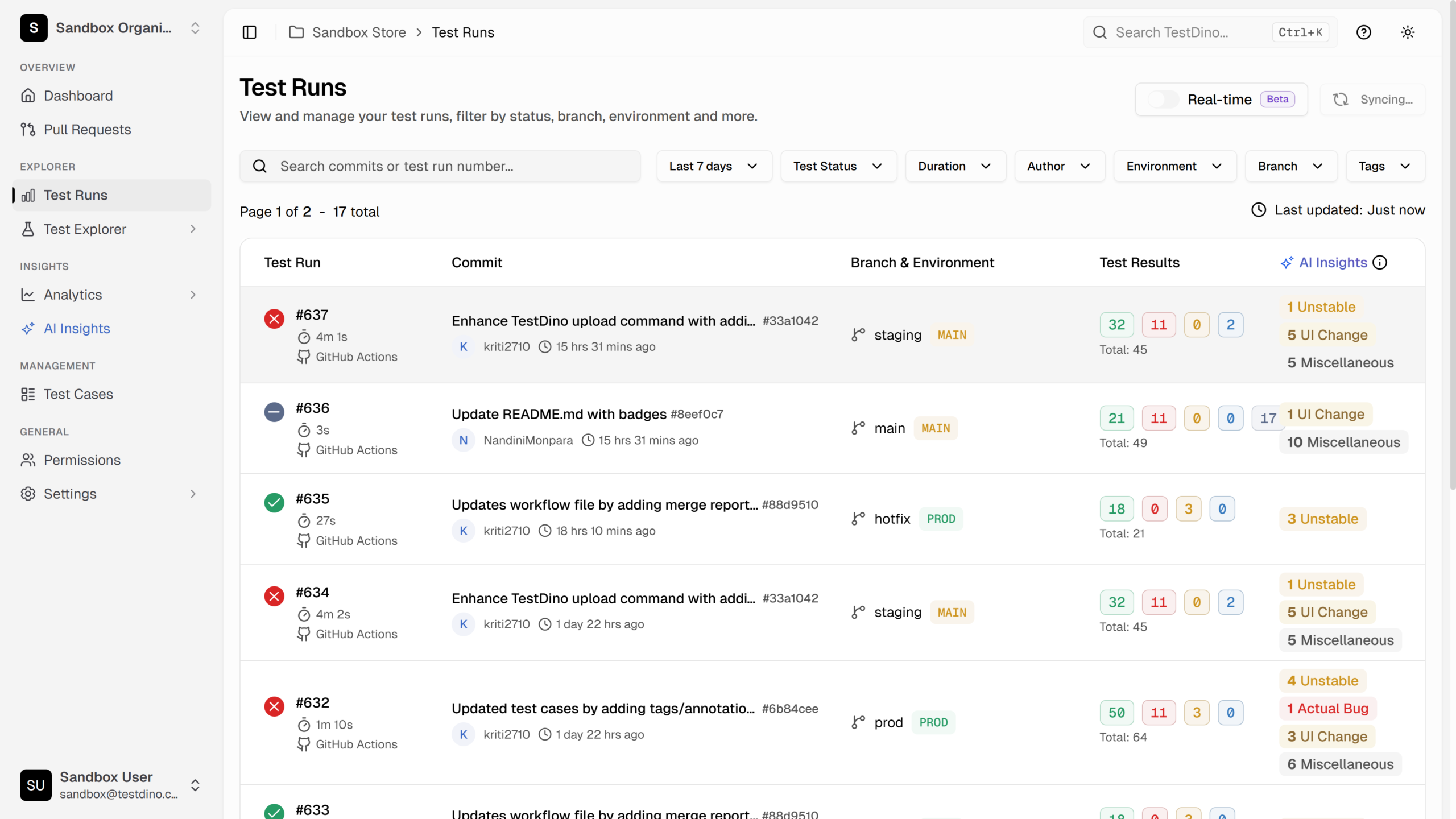Open the Test Status filter dropdown
This screenshot has width=1456, height=819.
point(838,166)
